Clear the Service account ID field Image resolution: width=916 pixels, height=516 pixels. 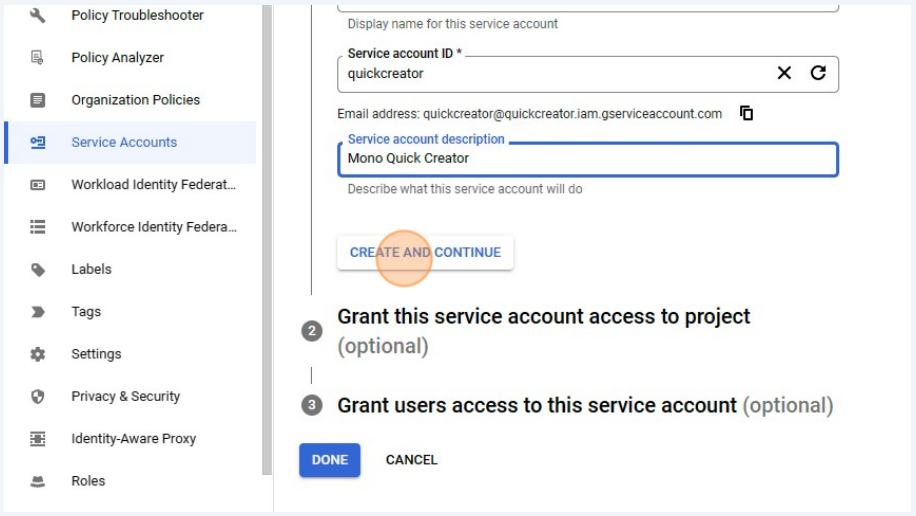[x=784, y=73]
